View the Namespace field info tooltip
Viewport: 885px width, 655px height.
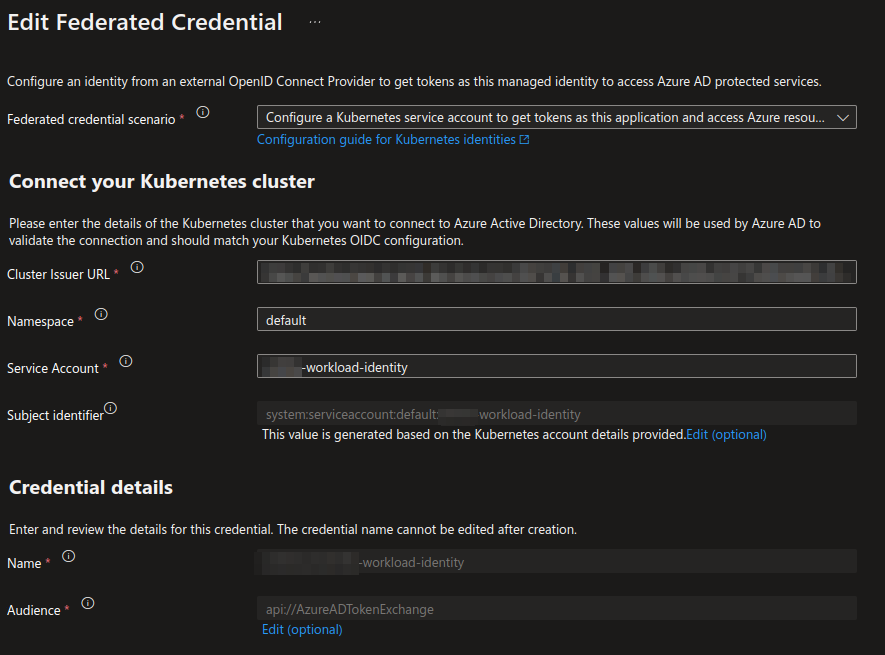pos(101,313)
